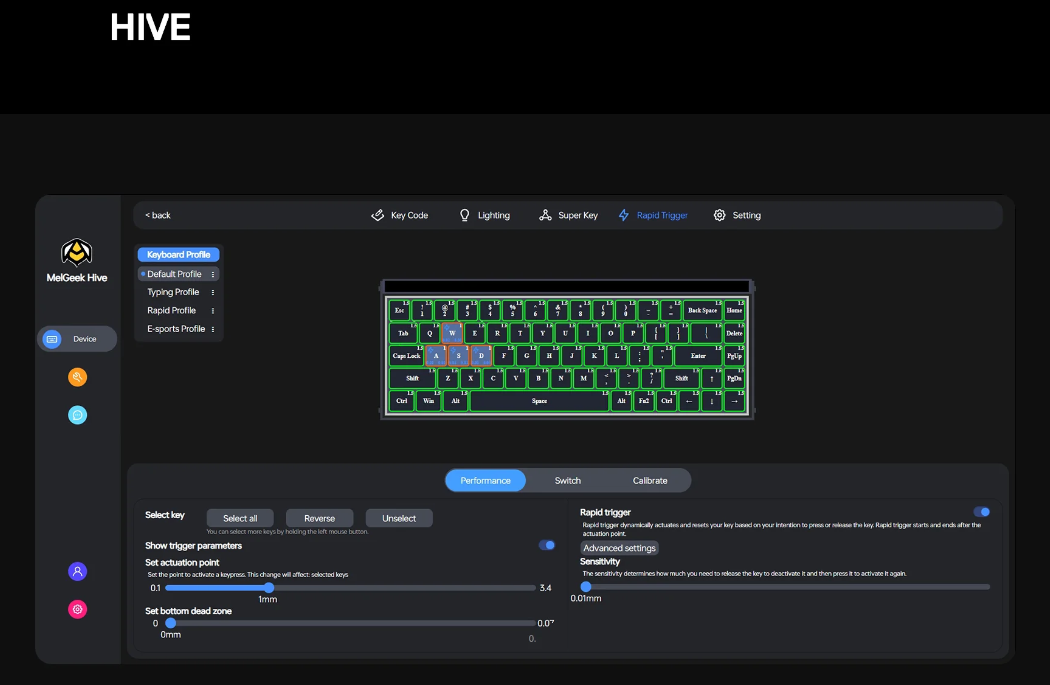Select the left arrow key on keyboard
The width and height of the screenshot is (1050, 685).
689,401
